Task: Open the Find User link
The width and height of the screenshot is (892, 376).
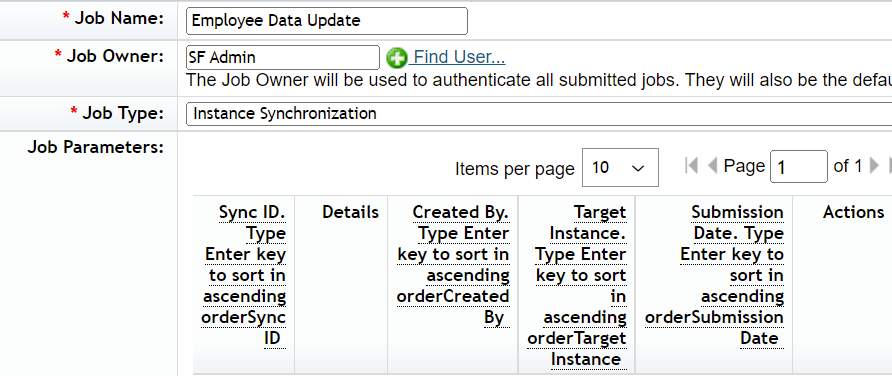Action: pos(459,57)
